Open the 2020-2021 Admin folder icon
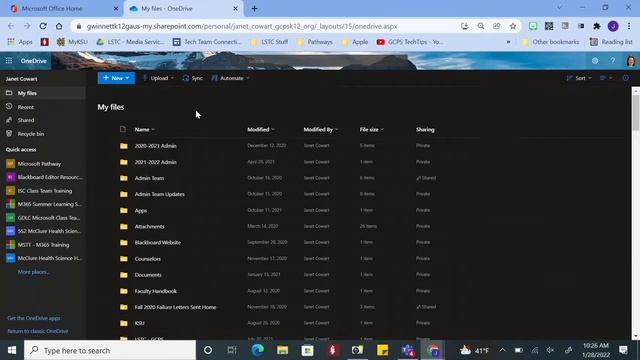This screenshot has width=640, height=360. point(124,146)
